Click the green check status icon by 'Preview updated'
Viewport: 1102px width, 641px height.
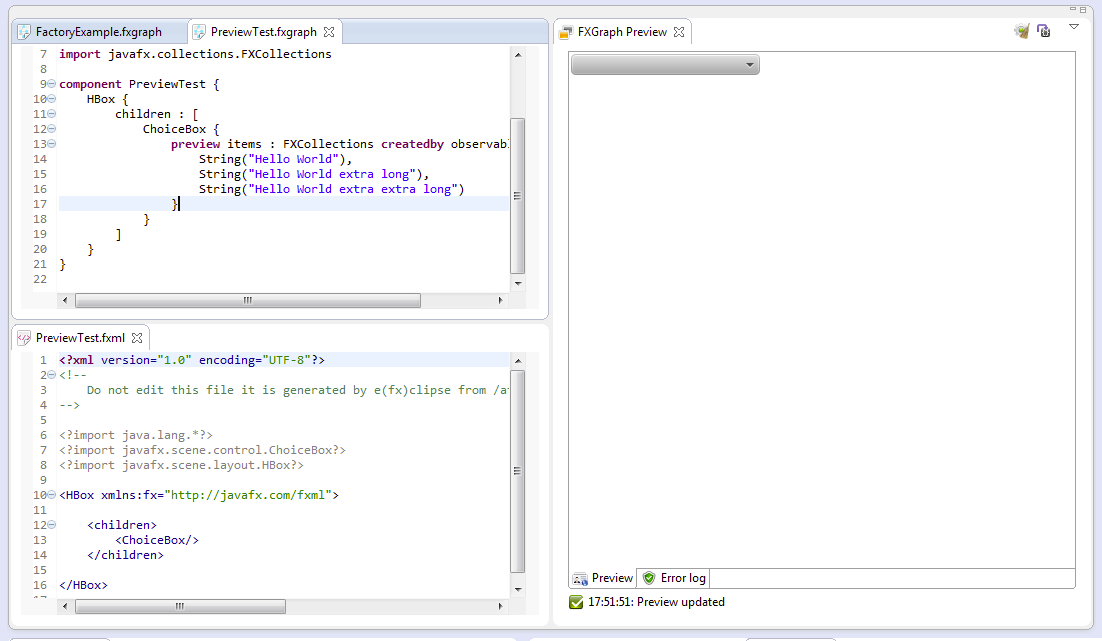pyautogui.click(x=576, y=602)
